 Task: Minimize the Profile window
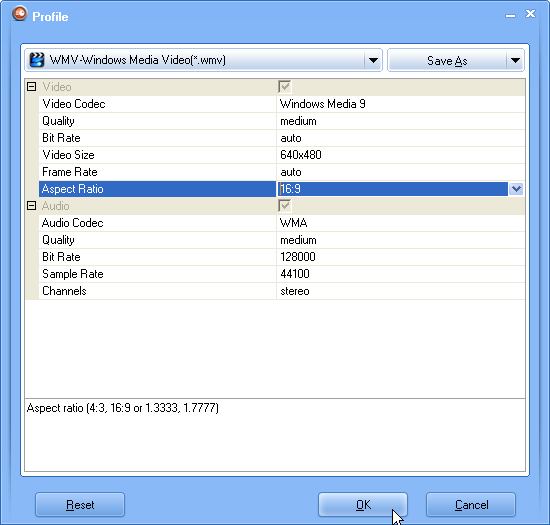coord(510,15)
